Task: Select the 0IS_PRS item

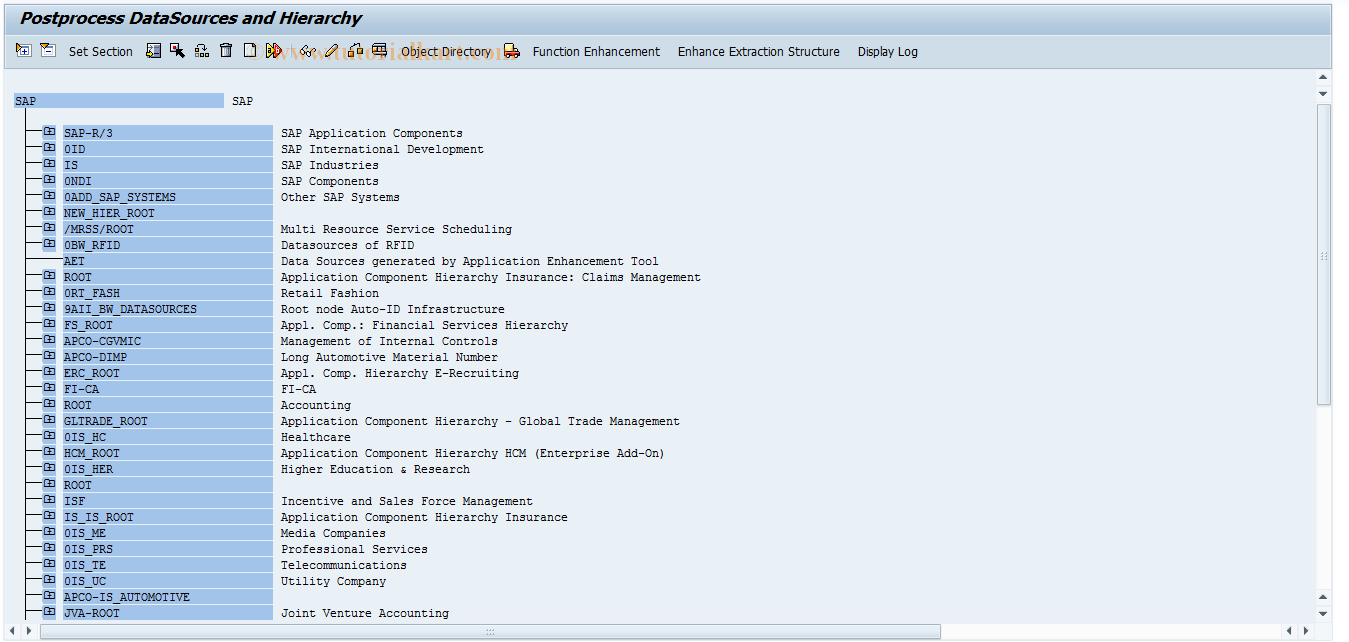Action: pyautogui.click(x=168, y=549)
